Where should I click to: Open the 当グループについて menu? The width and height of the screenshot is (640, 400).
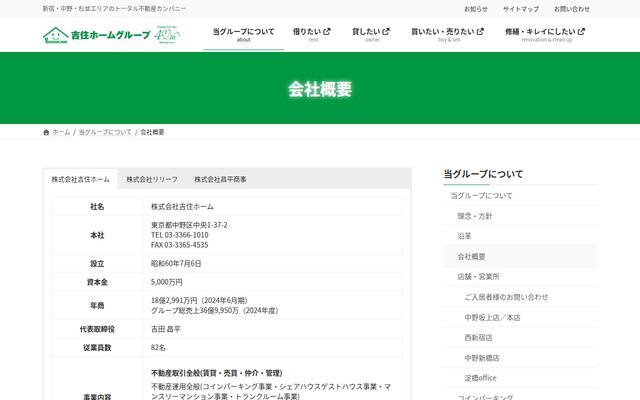(x=244, y=34)
